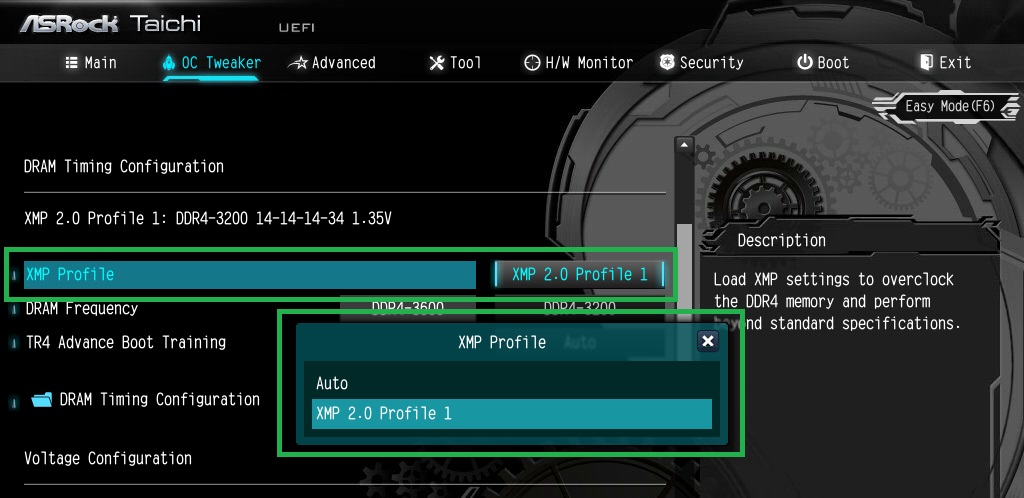The image size is (1024, 498).
Task: Select the XMP Profile setting row
Action: [x=249, y=275]
